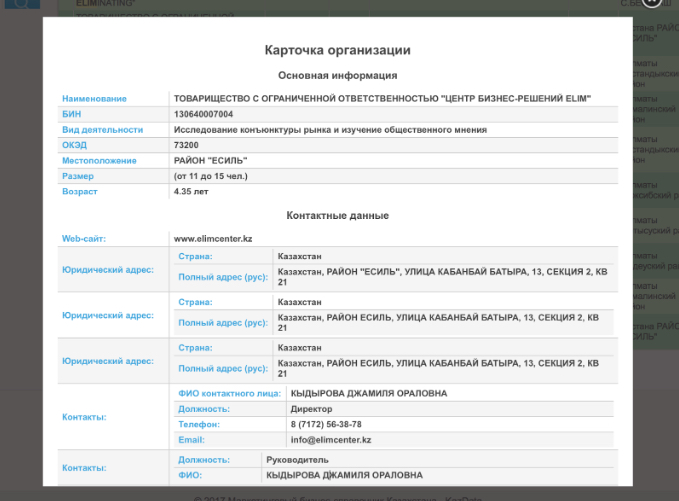Click the info@elimcenter.kz email address
The height and width of the screenshot is (501, 679).
tap(331, 440)
